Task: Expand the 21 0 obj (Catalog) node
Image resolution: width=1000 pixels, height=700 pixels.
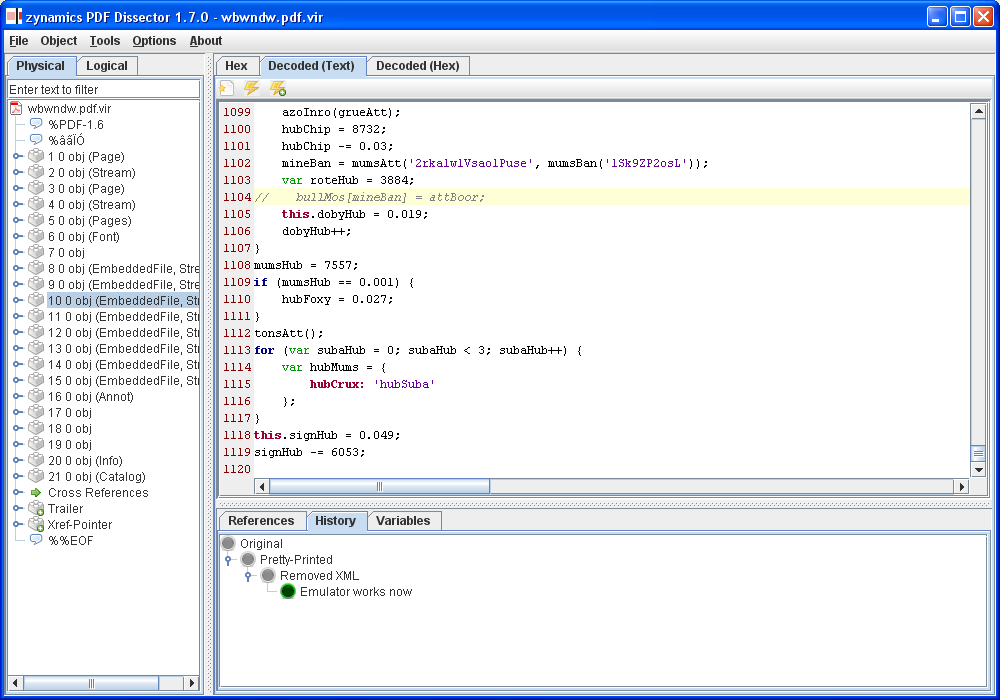Action: (x=17, y=477)
